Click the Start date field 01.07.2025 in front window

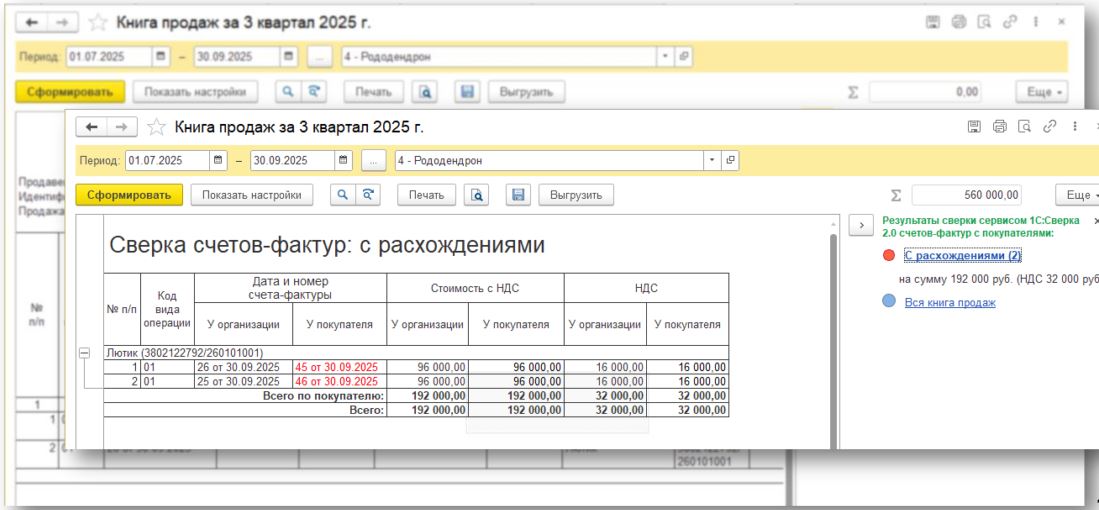pyautogui.click(x=168, y=160)
